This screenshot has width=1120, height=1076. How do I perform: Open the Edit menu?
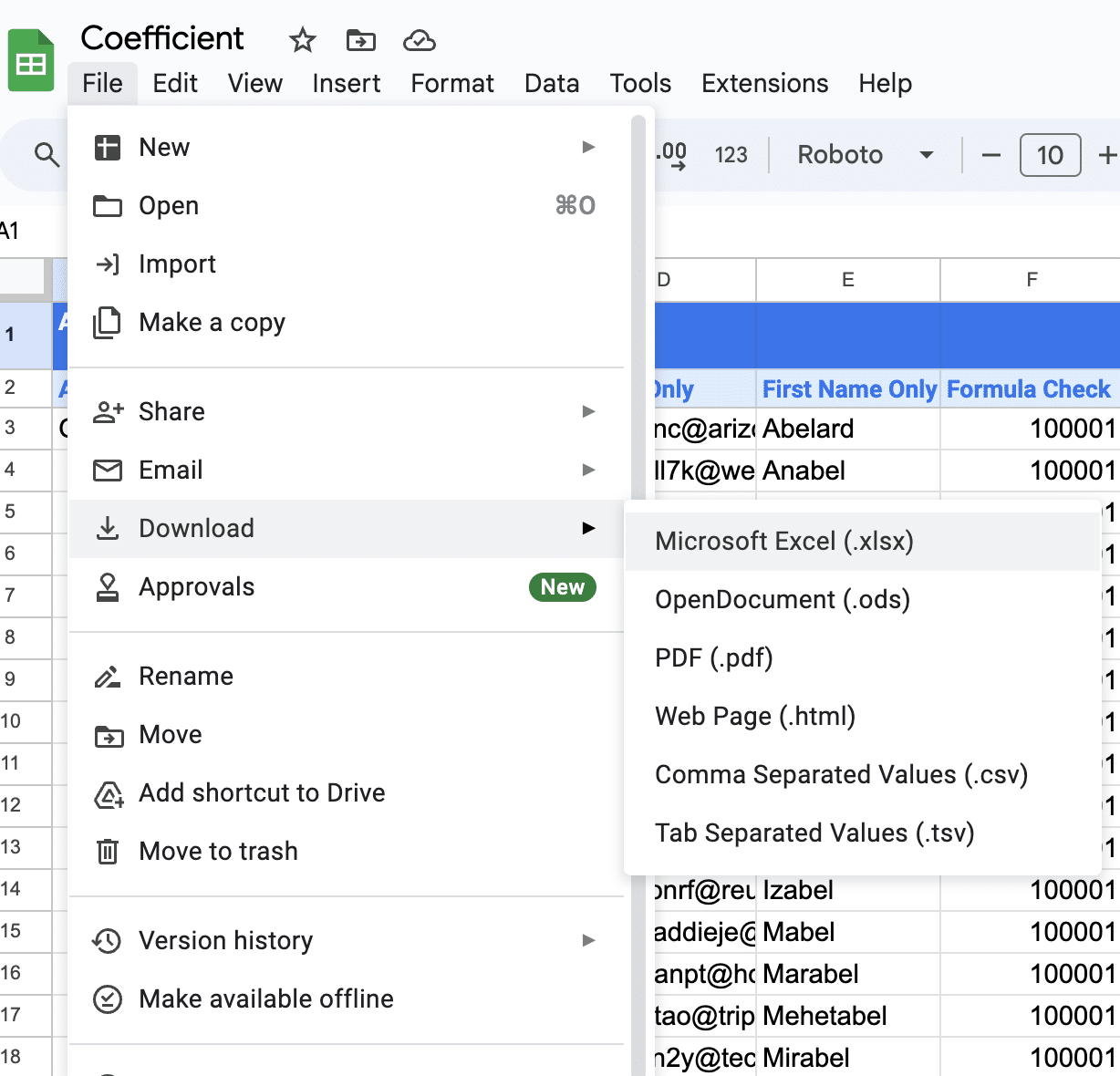click(175, 83)
